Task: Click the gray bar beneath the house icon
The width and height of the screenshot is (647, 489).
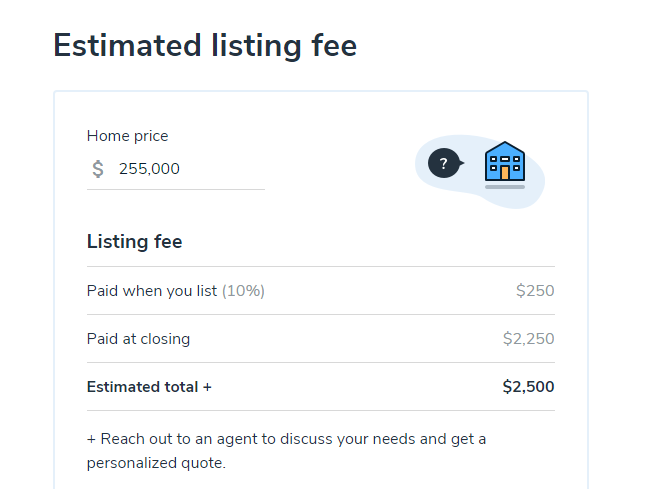Action: [504, 187]
